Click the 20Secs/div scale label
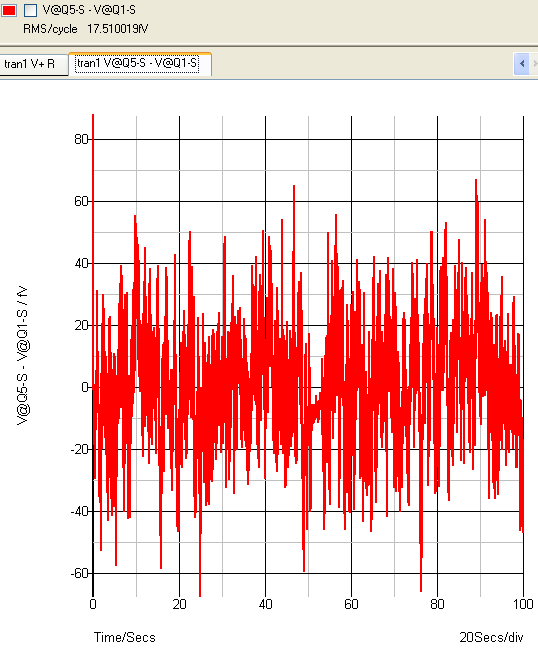This screenshot has width=538, height=653. coord(491,638)
